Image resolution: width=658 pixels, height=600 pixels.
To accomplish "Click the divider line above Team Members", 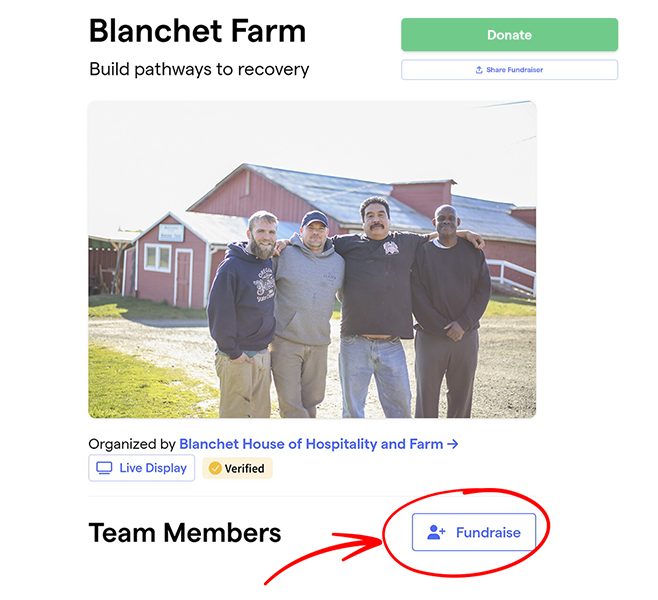I will pyautogui.click(x=312, y=496).
